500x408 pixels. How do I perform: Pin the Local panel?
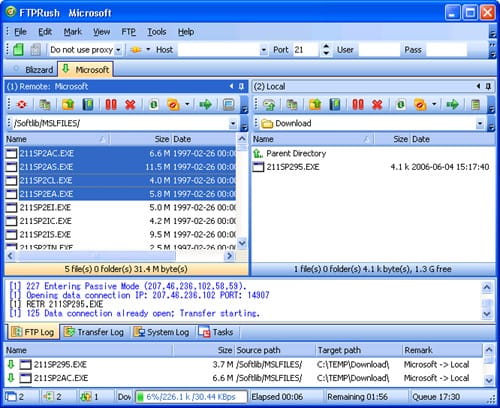point(488,87)
